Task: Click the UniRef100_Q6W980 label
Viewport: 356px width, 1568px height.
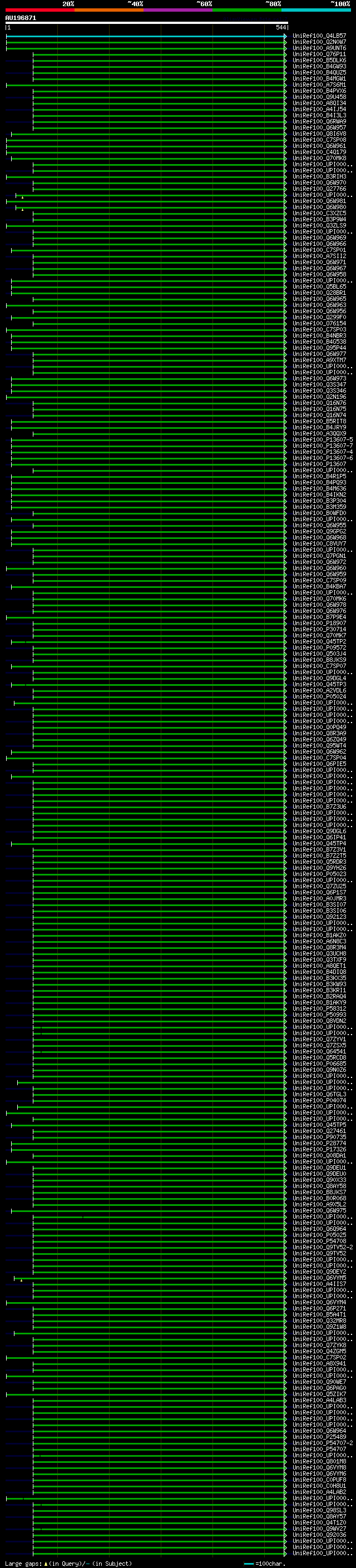Action: coord(319,207)
